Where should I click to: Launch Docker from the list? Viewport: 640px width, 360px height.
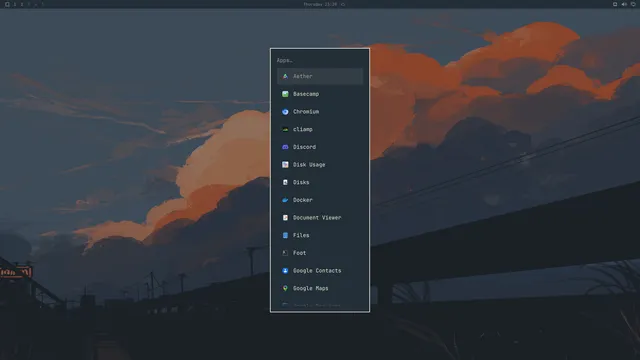320,200
